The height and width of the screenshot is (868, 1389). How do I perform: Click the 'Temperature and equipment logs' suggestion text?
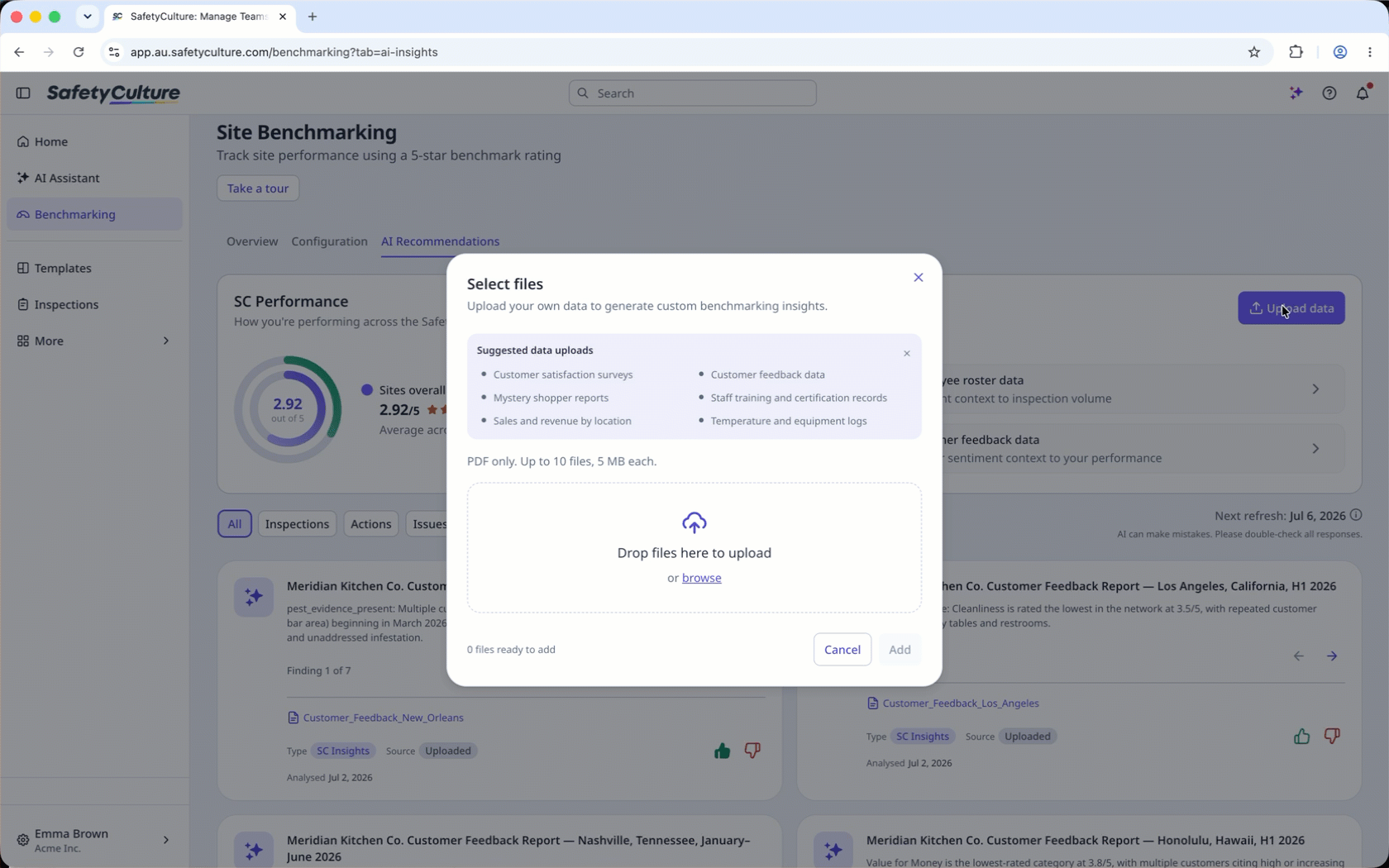[788, 422]
